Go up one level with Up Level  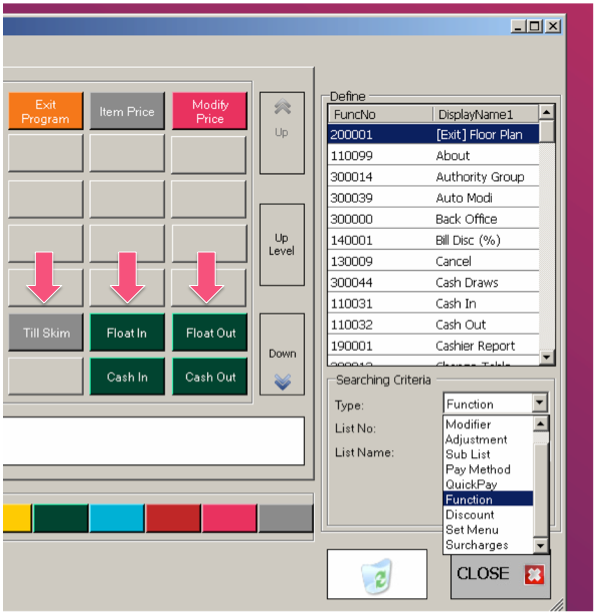[282, 244]
